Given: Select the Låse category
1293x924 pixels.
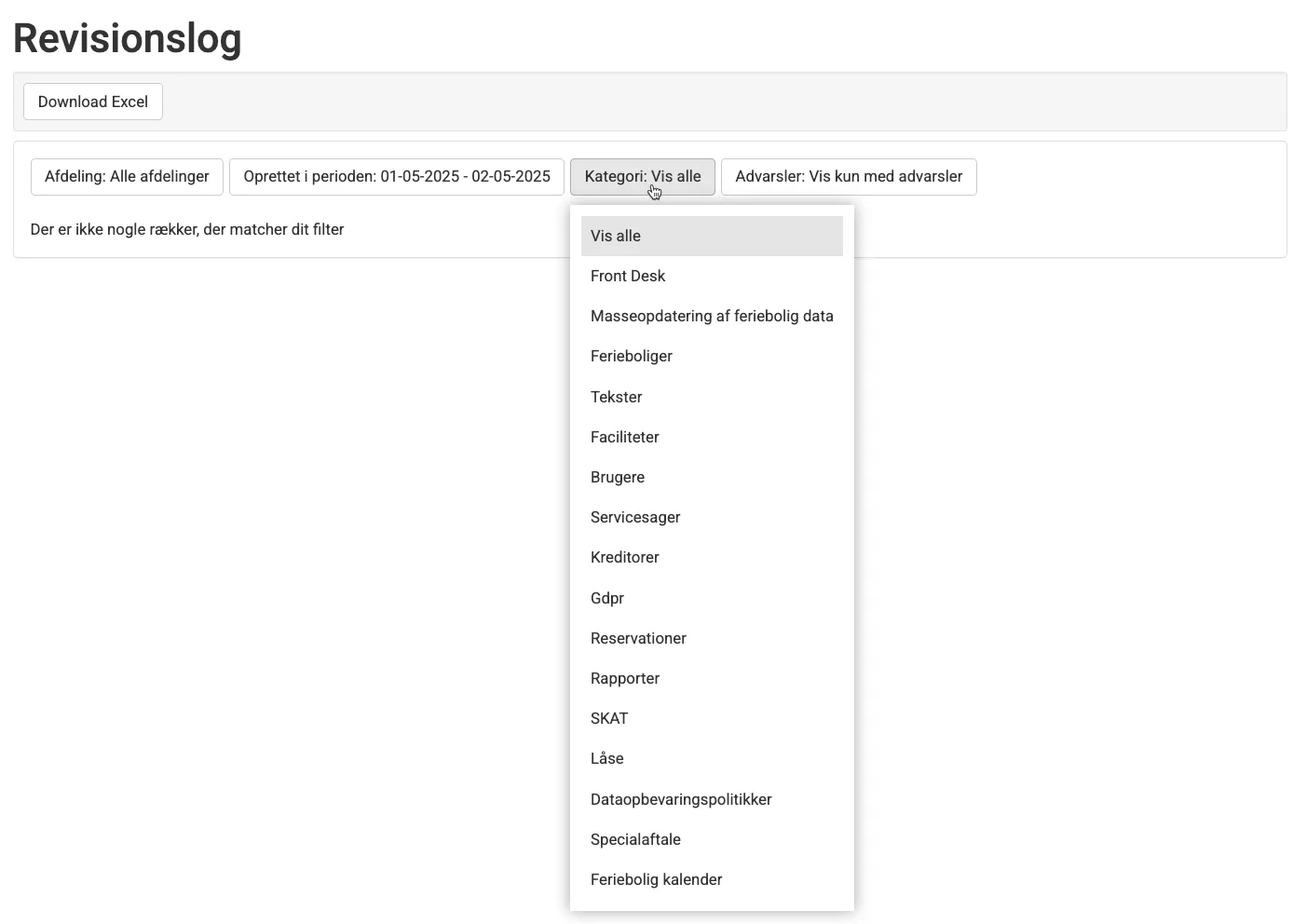Looking at the screenshot, I should click(x=607, y=758).
